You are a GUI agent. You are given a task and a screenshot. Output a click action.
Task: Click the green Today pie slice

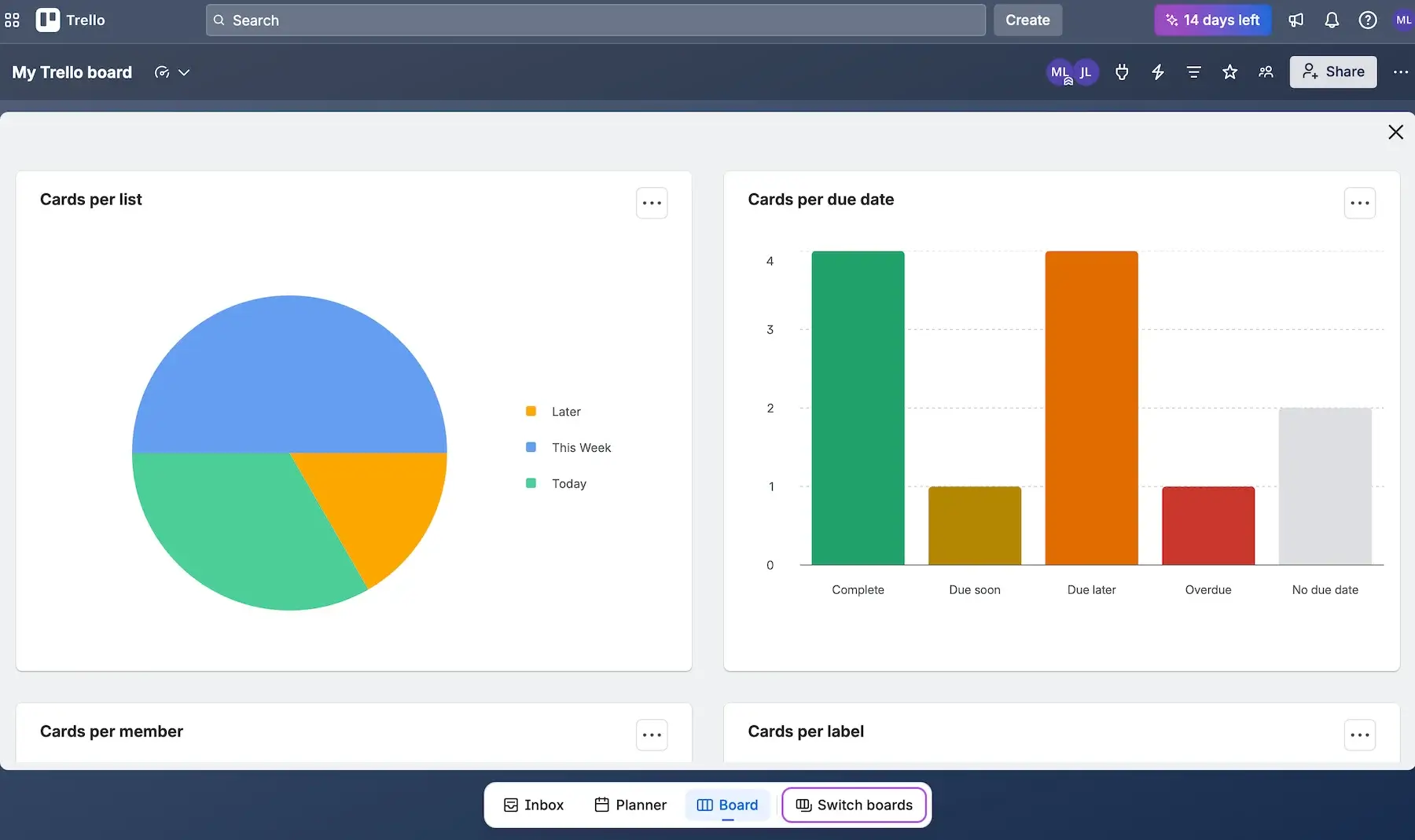pos(236,526)
